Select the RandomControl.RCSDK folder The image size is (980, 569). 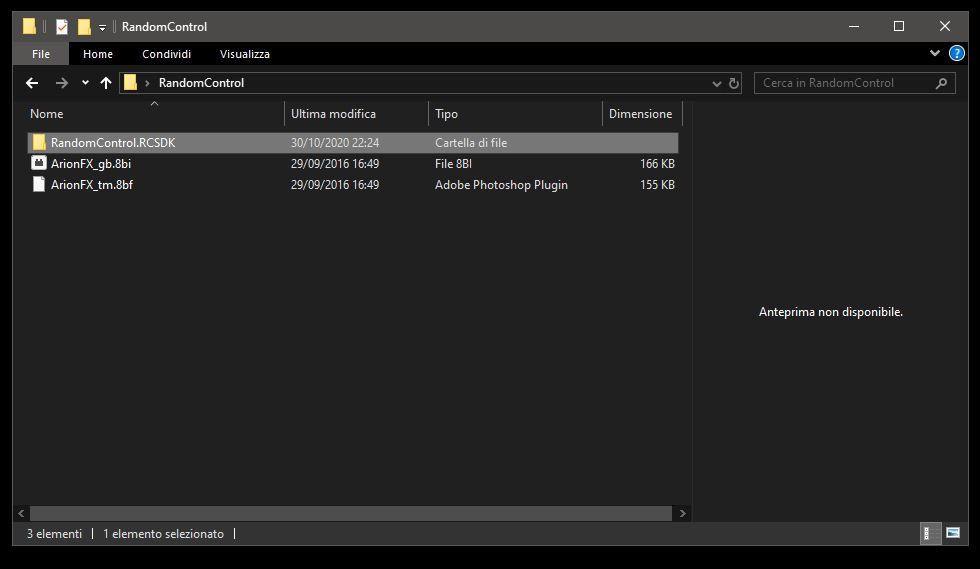[352, 143]
